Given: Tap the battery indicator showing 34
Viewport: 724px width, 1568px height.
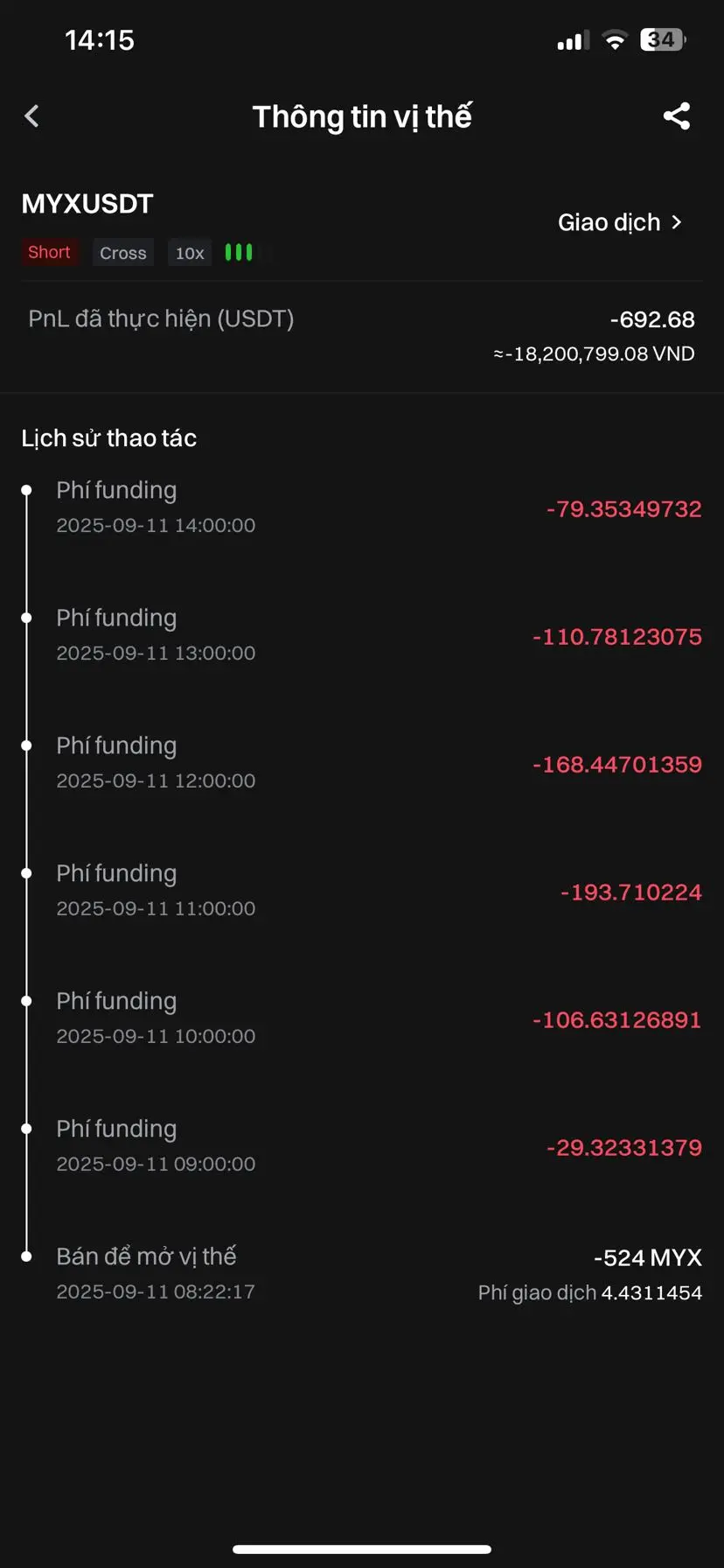Looking at the screenshot, I should point(663,39).
